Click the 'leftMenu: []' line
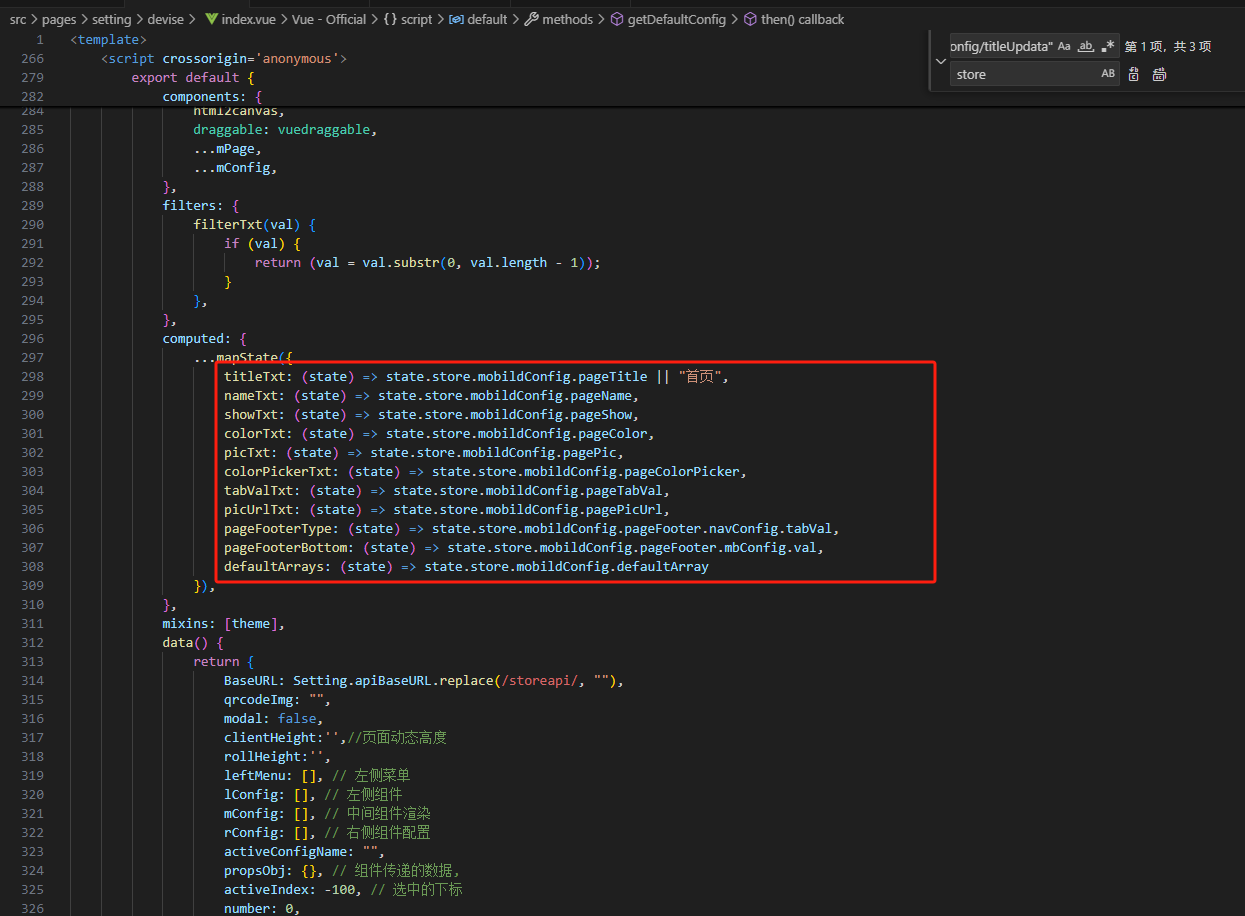The height and width of the screenshot is (916, 1245). click(x=317, y=775)
